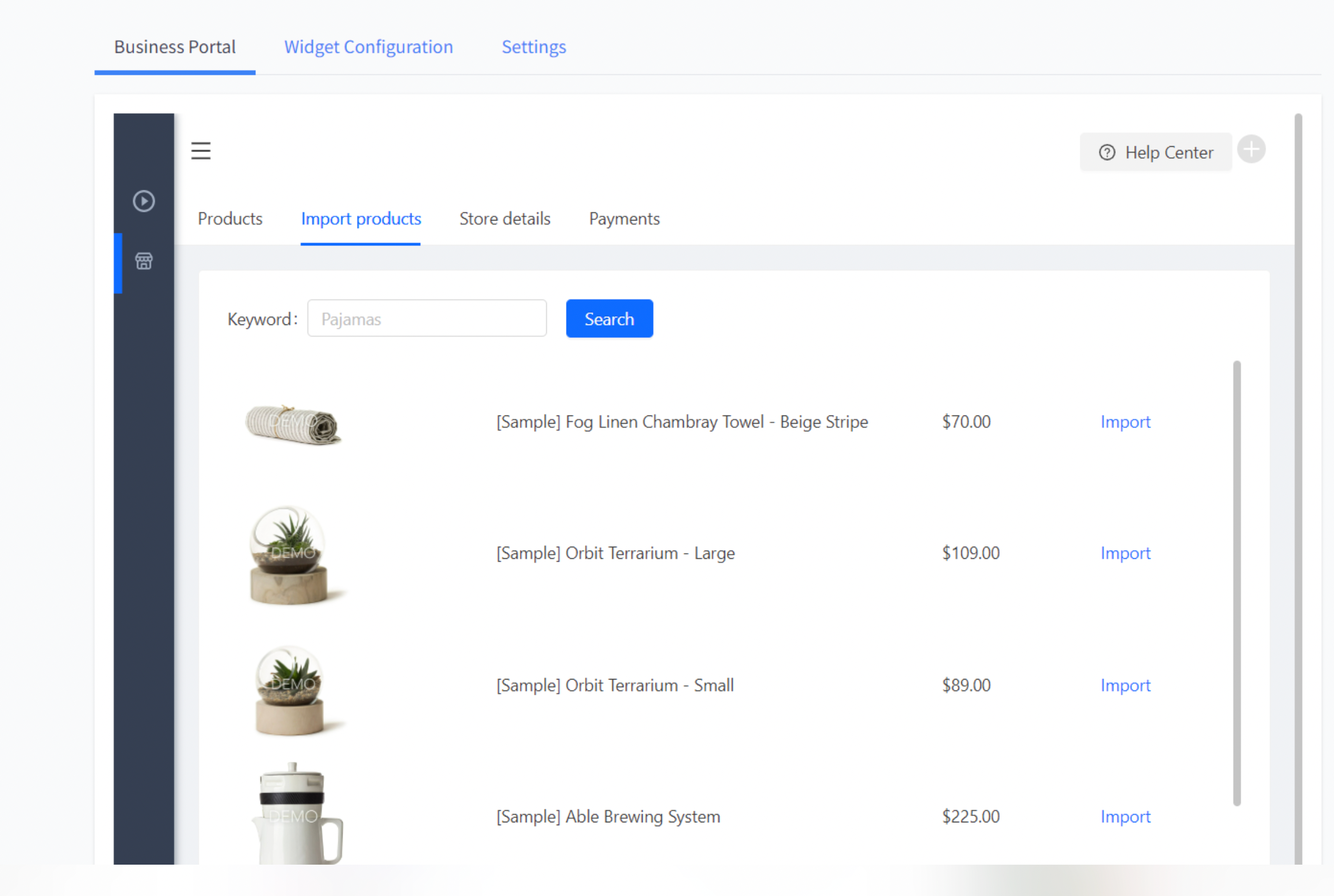Open the Settings tab
The height and width of the screenshot is (896, 1334).
coord(533,47)
